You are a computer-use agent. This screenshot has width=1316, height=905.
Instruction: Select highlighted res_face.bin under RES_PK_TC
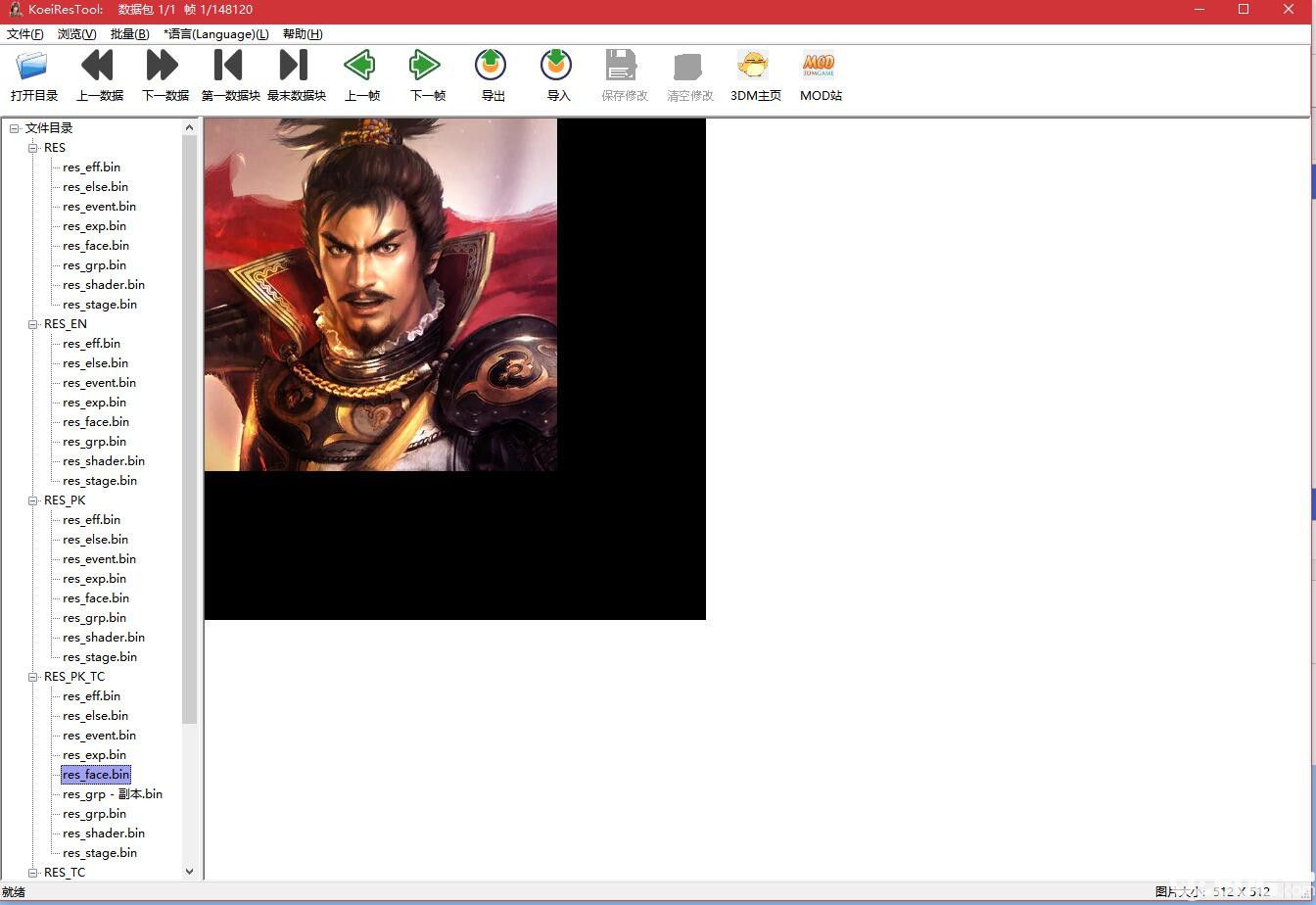point(96,775)
